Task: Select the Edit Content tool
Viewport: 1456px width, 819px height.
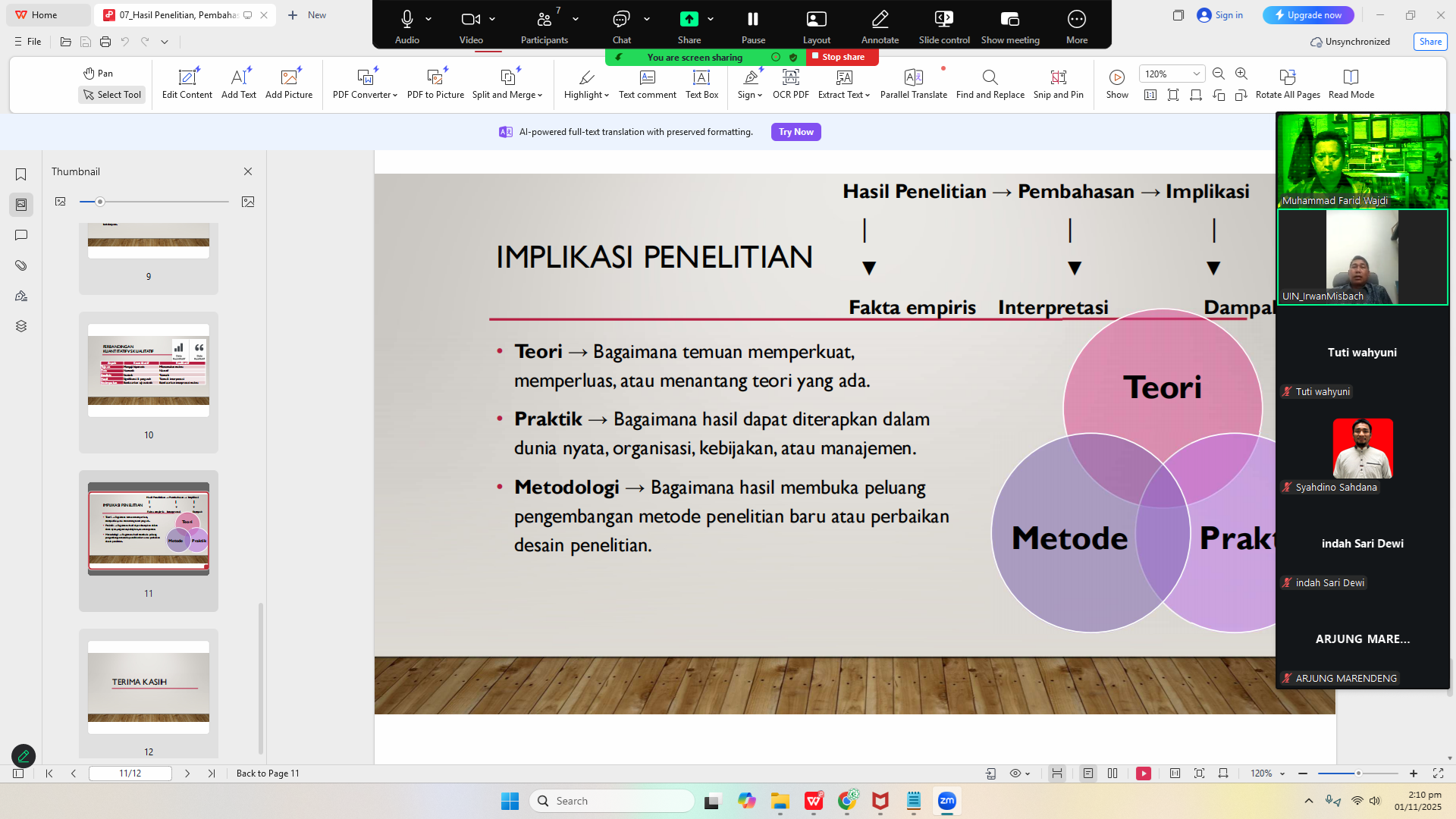Action: pyautogui.click(x=187, y=83)
